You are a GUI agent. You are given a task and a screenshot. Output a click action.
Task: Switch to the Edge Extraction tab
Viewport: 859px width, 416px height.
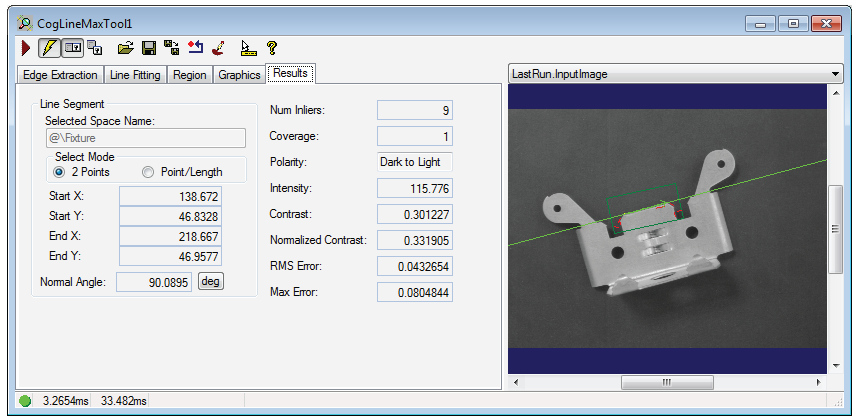[x=60, y=75]
